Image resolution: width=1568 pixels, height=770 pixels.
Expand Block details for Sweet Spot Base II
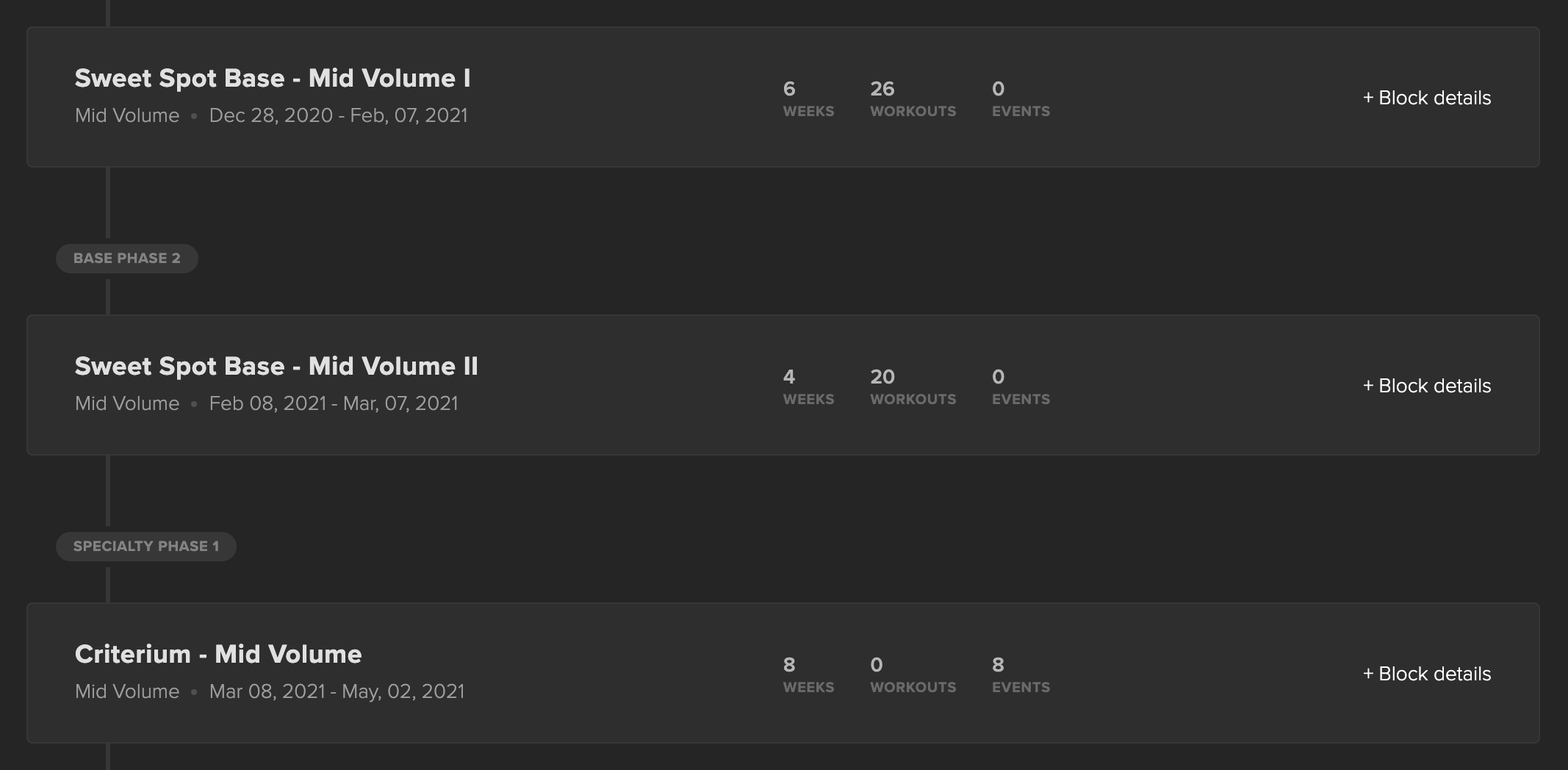[x=1427, y=386]
